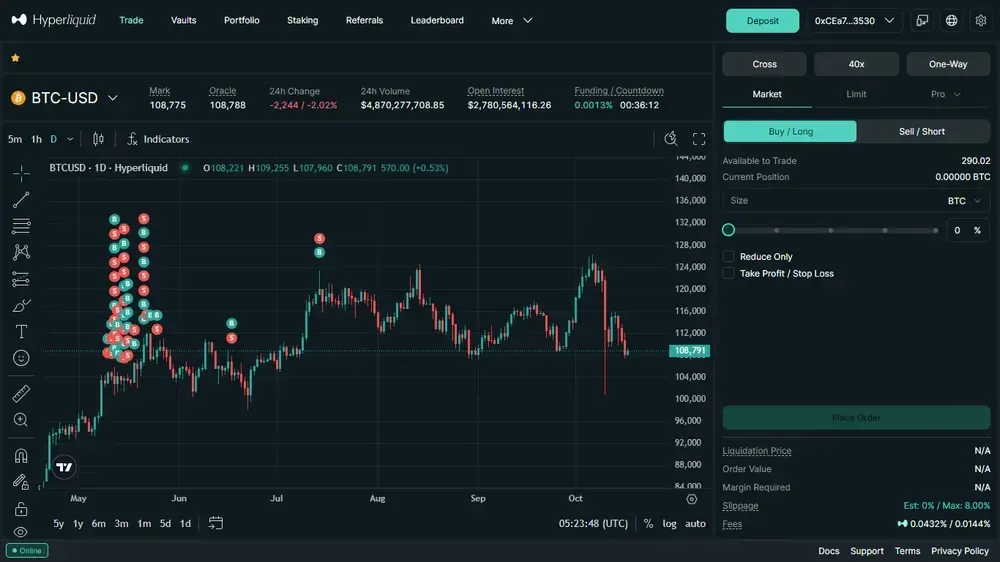Image resolution: width=1000 pixels, height=562 pixels.
Task: Toggle auto scale on chart
Action: (x=695, y=523)
